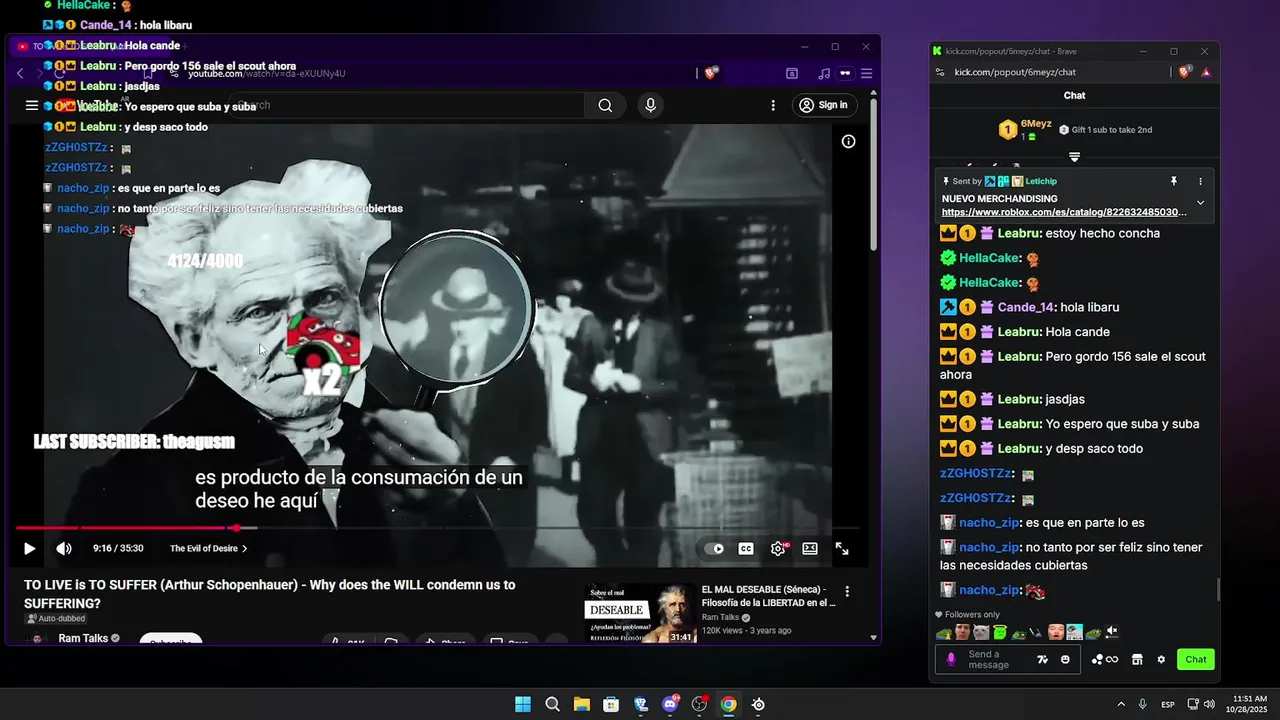The image size is (1280, 720).
Task: Click the Kick chat window scrollbar
Action: coord(1218,589)
